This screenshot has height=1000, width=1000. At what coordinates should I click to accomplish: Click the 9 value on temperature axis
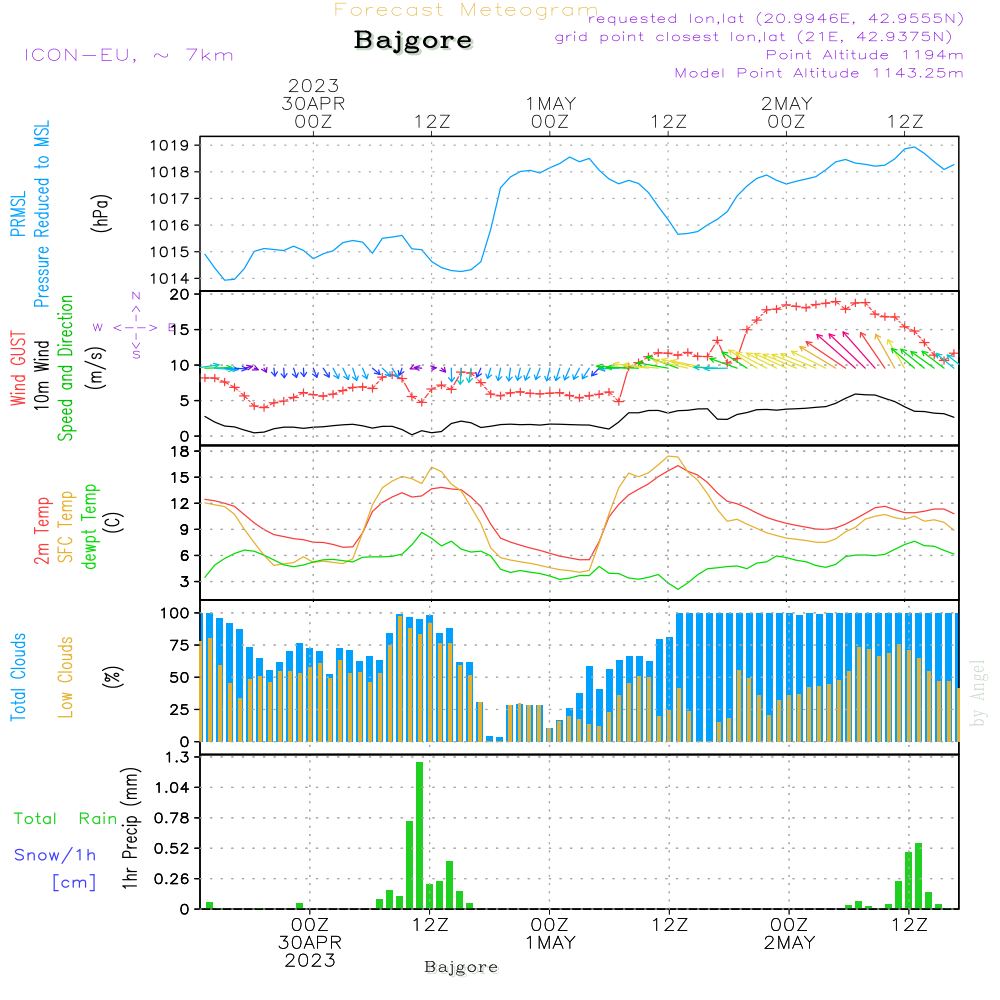[x=185, y=529]
